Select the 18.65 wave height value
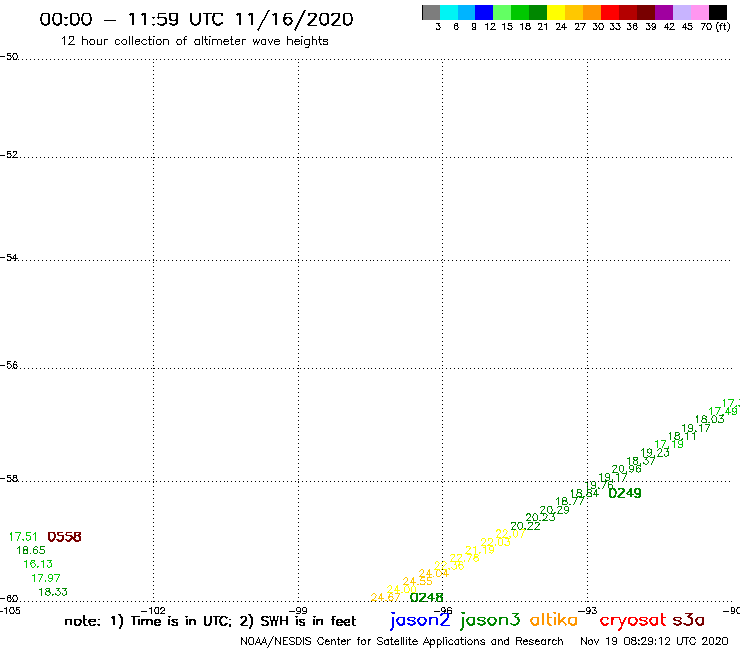The image size is (740, 650). pos(31,550)
